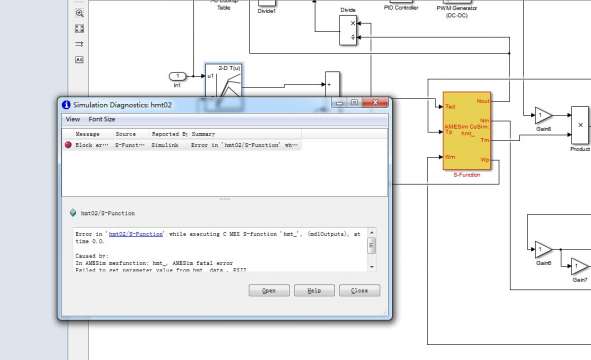Click the error text scrollbar up arrow
The image size is (591, 360).
[372, 233]
